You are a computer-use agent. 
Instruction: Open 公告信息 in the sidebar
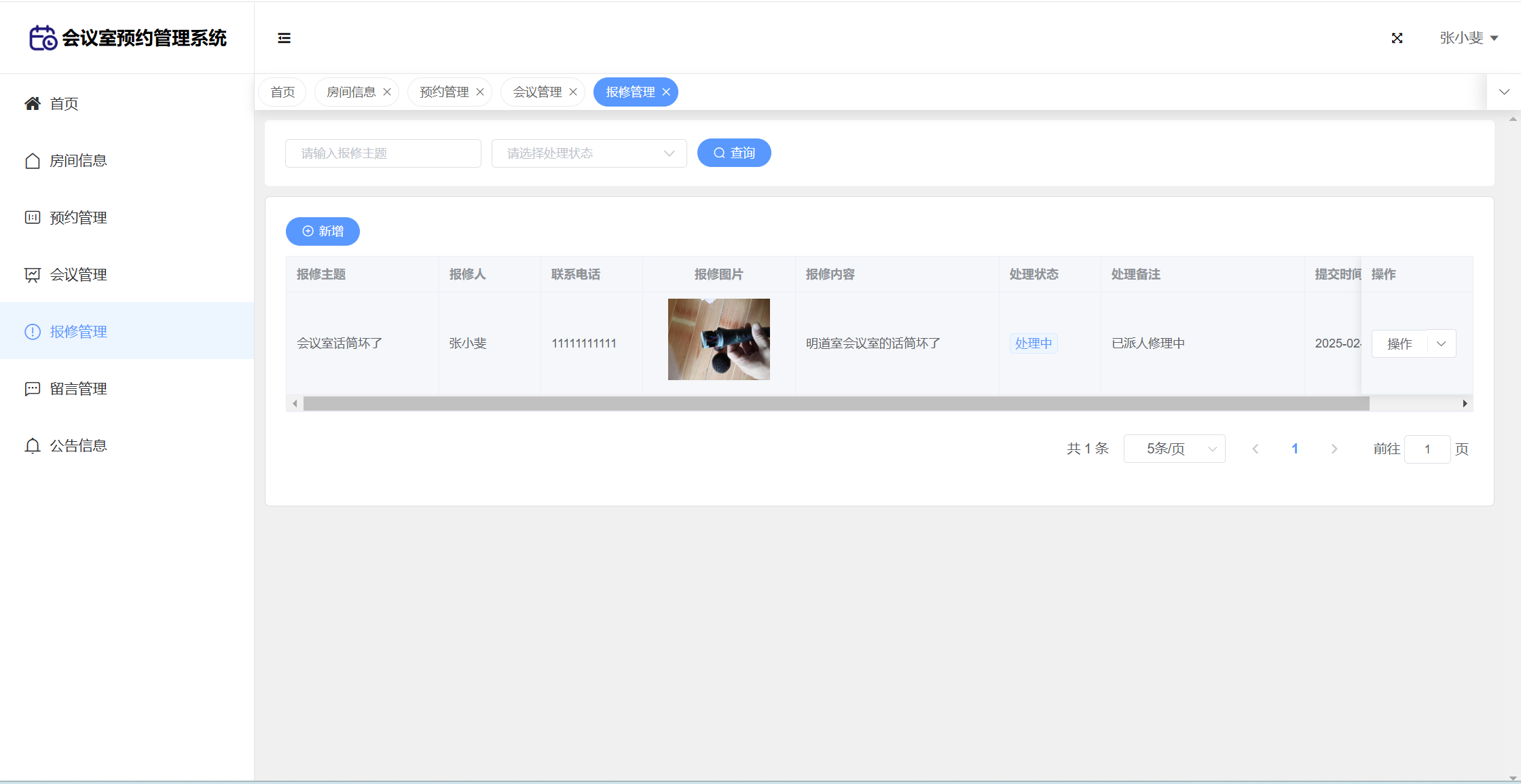(x=78, y=446)
